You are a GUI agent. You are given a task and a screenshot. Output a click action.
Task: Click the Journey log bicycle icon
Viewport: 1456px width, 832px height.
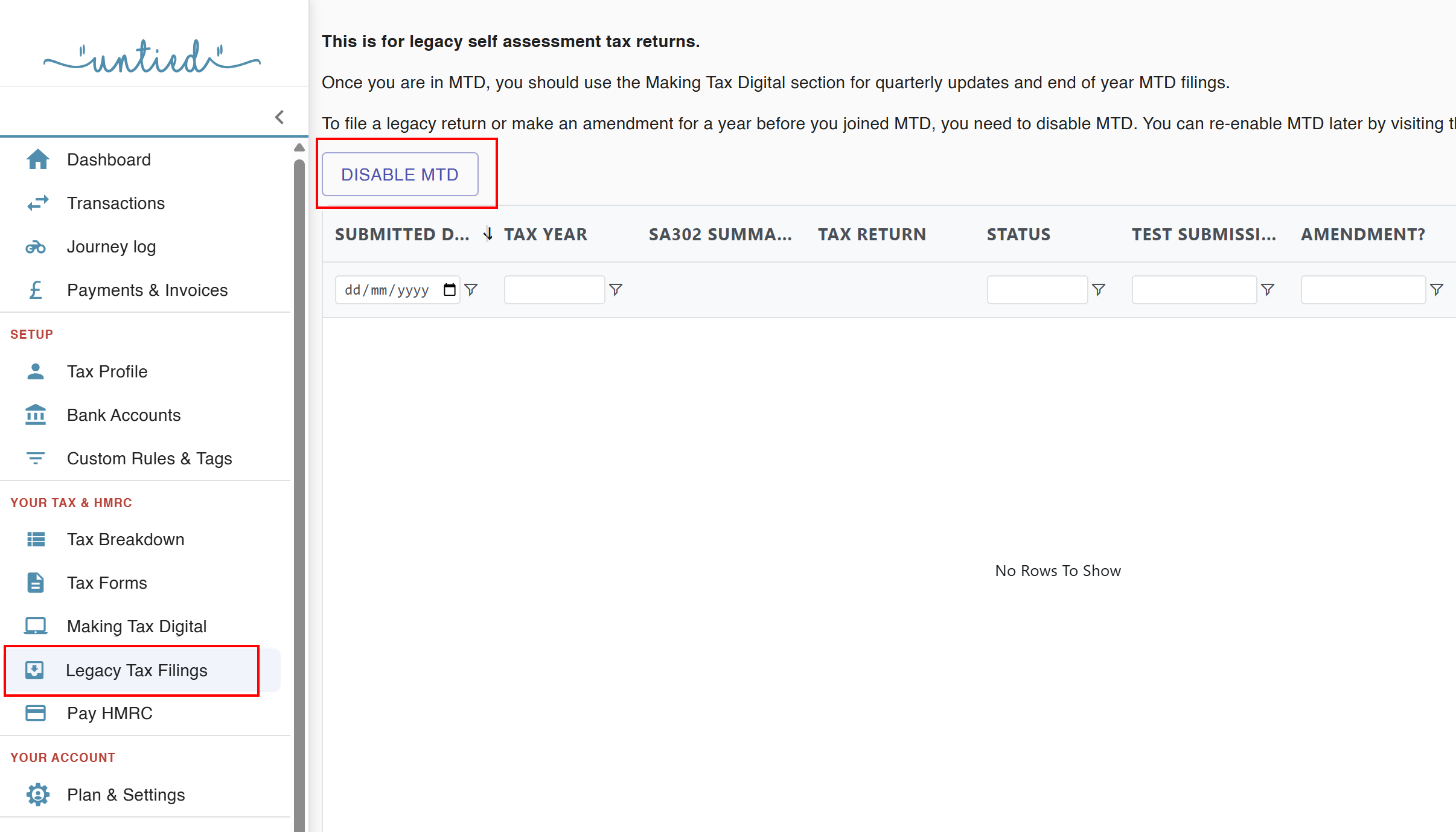pyautogui.click(x=36, y=247)
